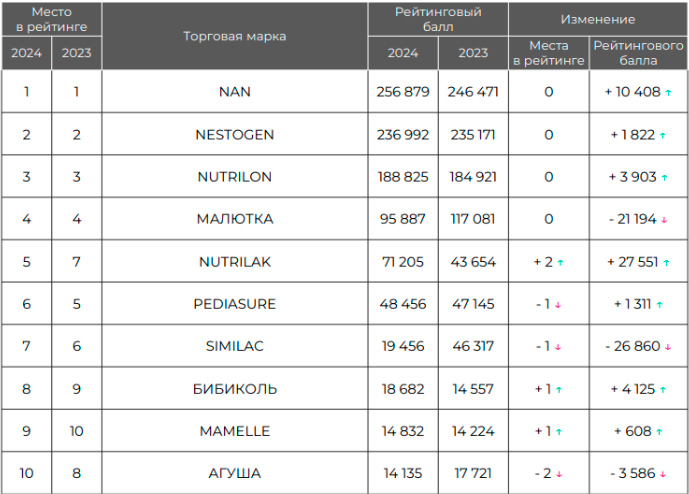Click the red arrow beside -2 in АГУША row
Screen dimensions: 689x494
pos(559,474)
